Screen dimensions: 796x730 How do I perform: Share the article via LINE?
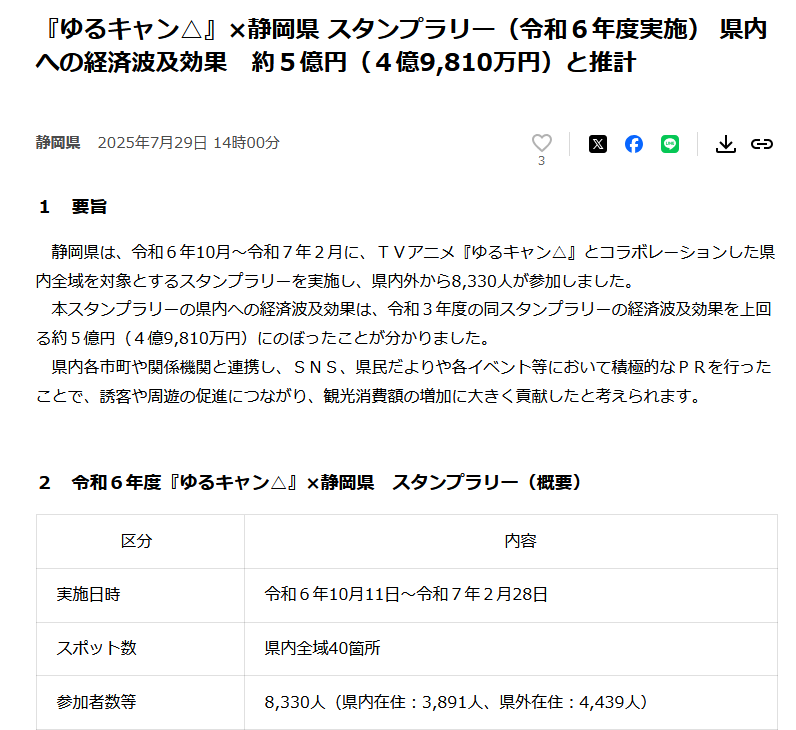(x=670, y=144)
